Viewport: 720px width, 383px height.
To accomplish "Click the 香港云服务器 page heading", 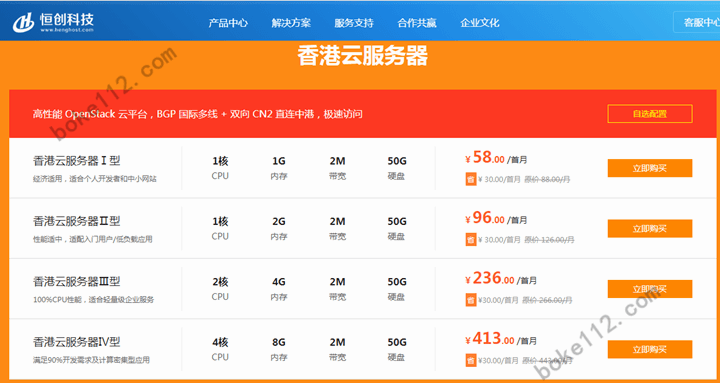I will point(362,56).
